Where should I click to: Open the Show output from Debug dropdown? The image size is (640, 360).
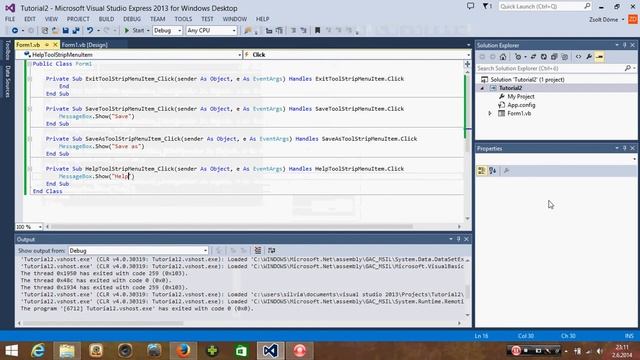[139, 251]
